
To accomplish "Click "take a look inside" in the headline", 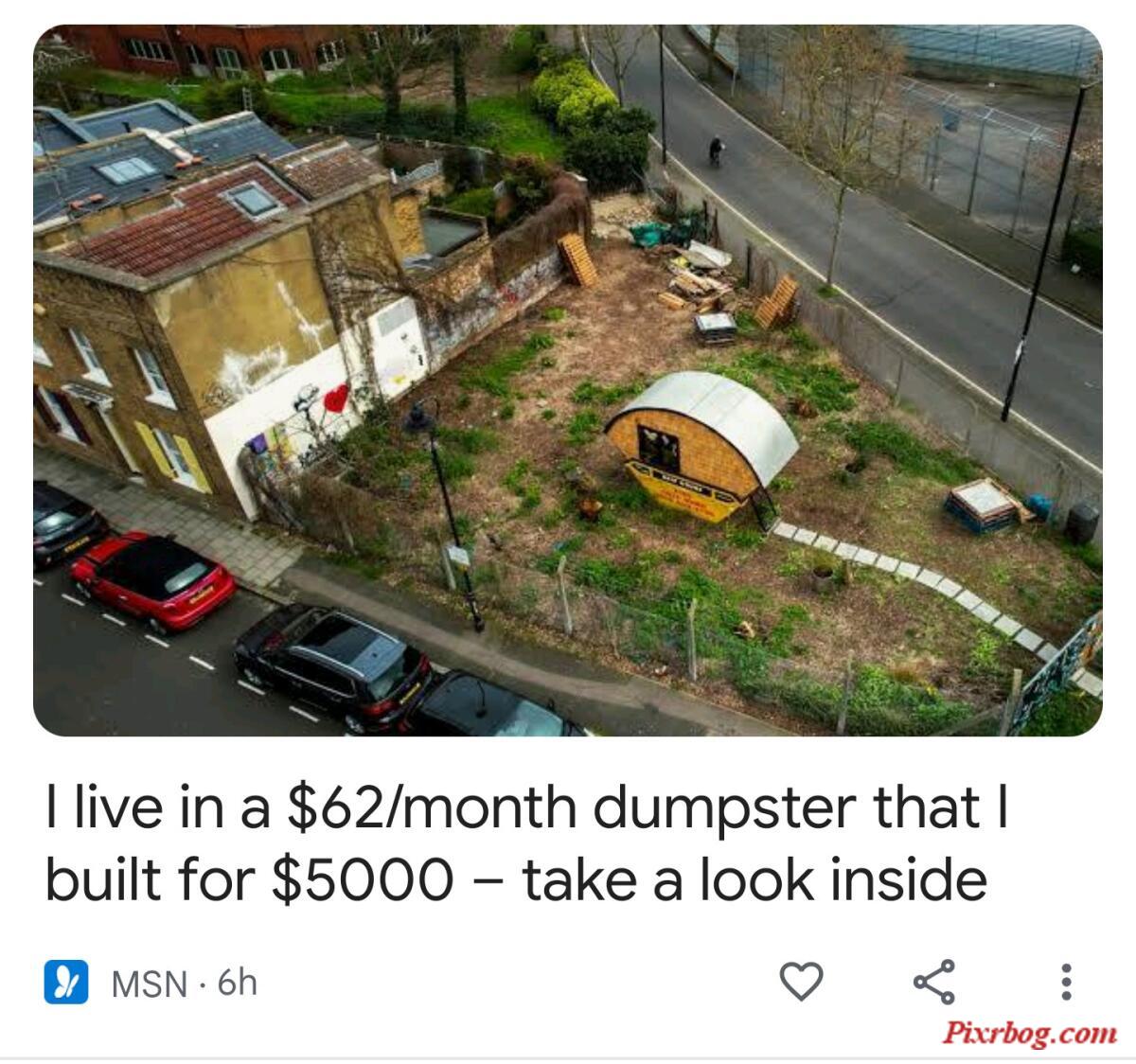I will click(x=754, y=879).
